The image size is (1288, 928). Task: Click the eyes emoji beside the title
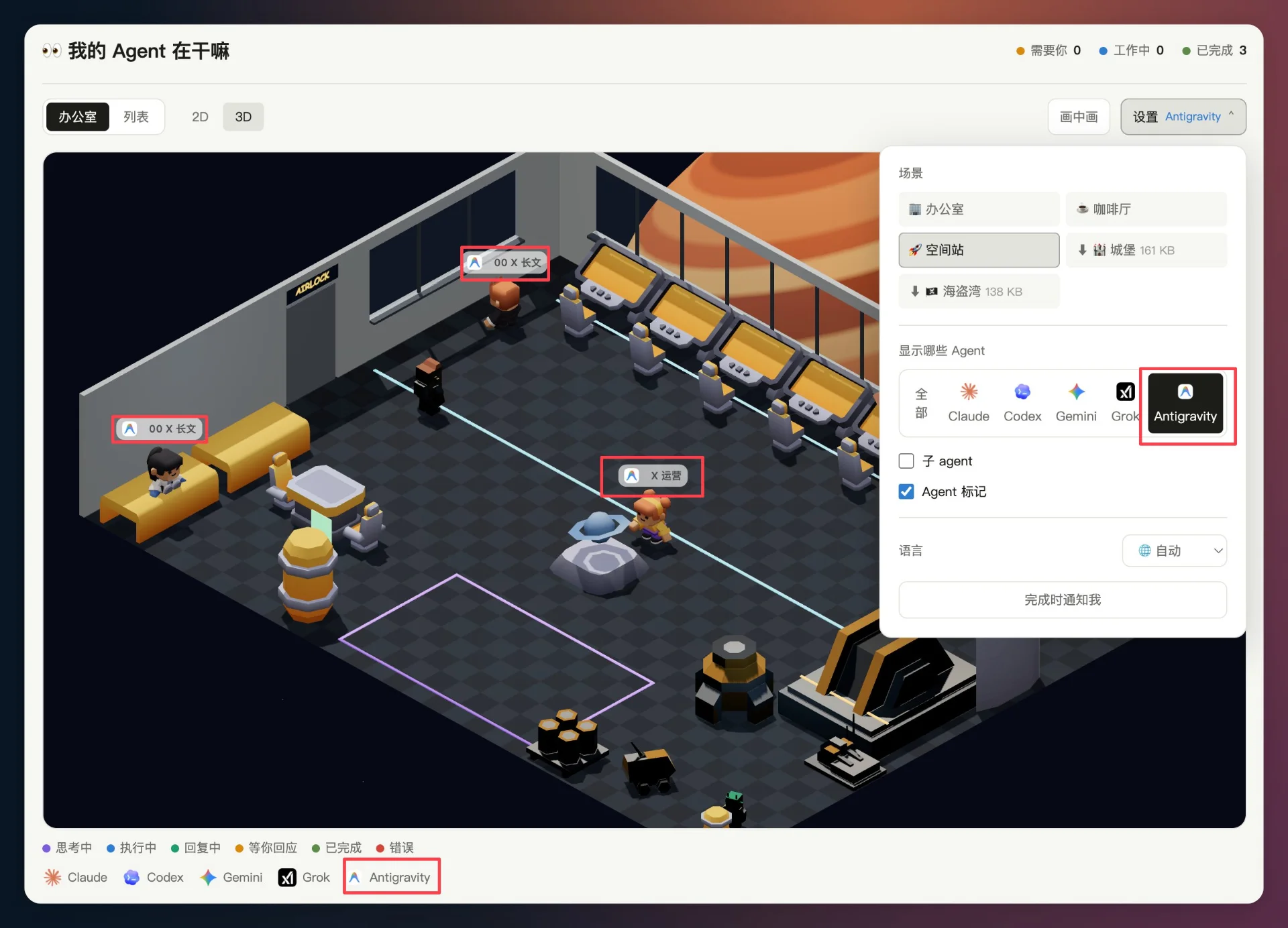[52, 50]
